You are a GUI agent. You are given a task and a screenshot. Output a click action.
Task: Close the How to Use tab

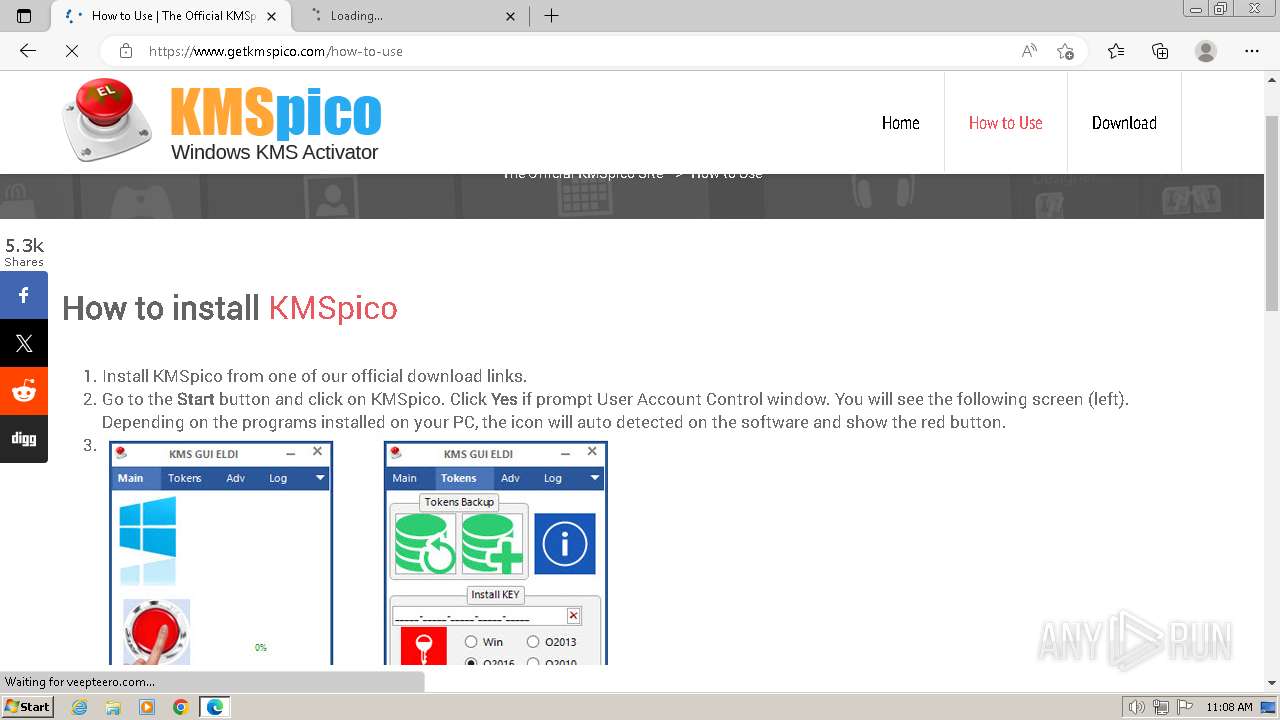272,16
